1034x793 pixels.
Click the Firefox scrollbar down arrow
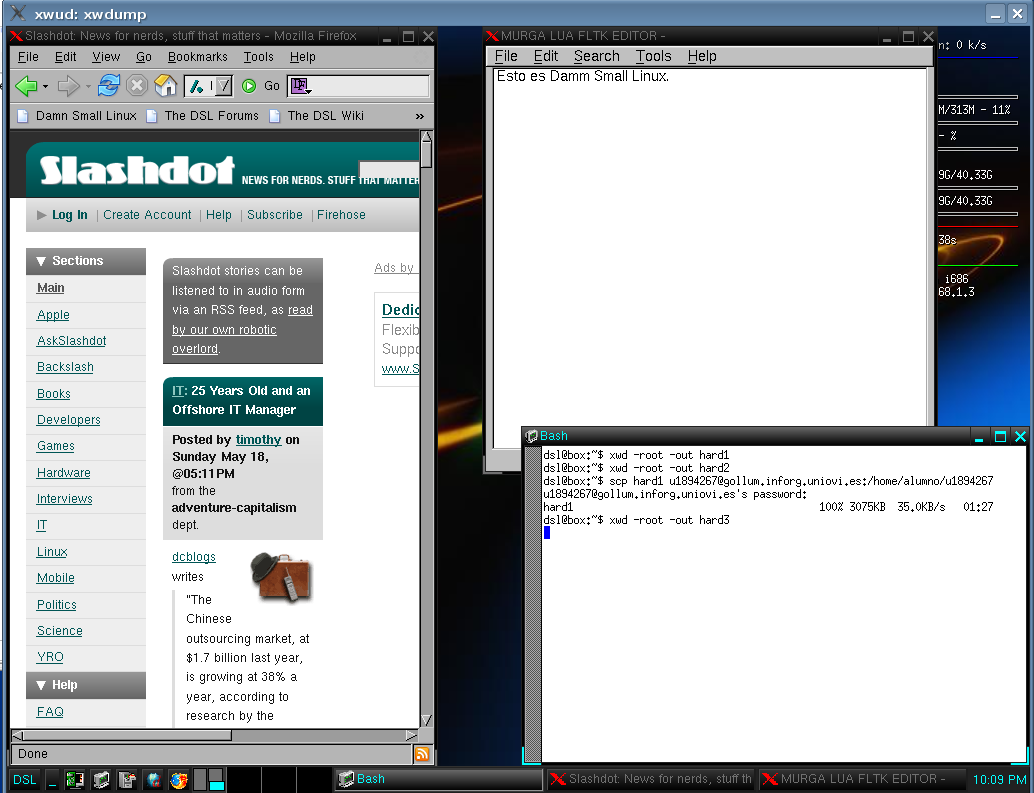coord(426,720)
